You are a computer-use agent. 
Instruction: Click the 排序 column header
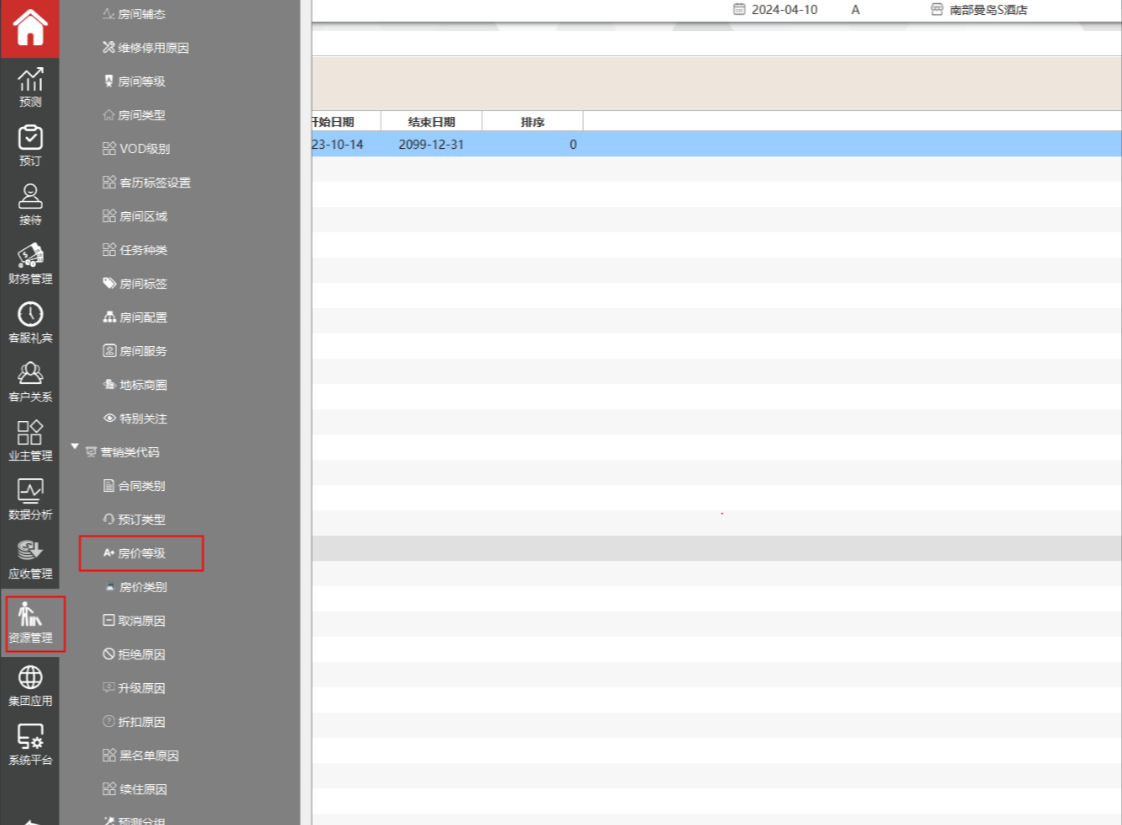pyautogui.click(x=532, y=122)
